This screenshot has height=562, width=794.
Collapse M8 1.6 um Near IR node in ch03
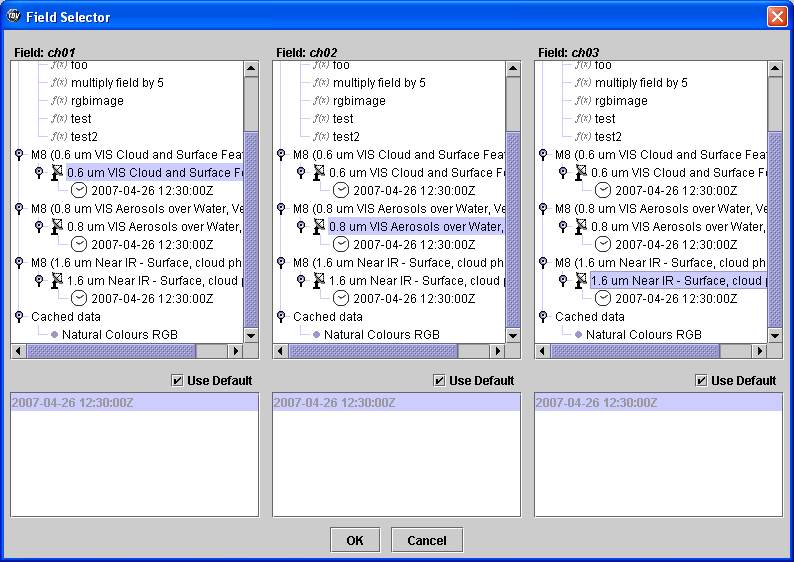543,263
